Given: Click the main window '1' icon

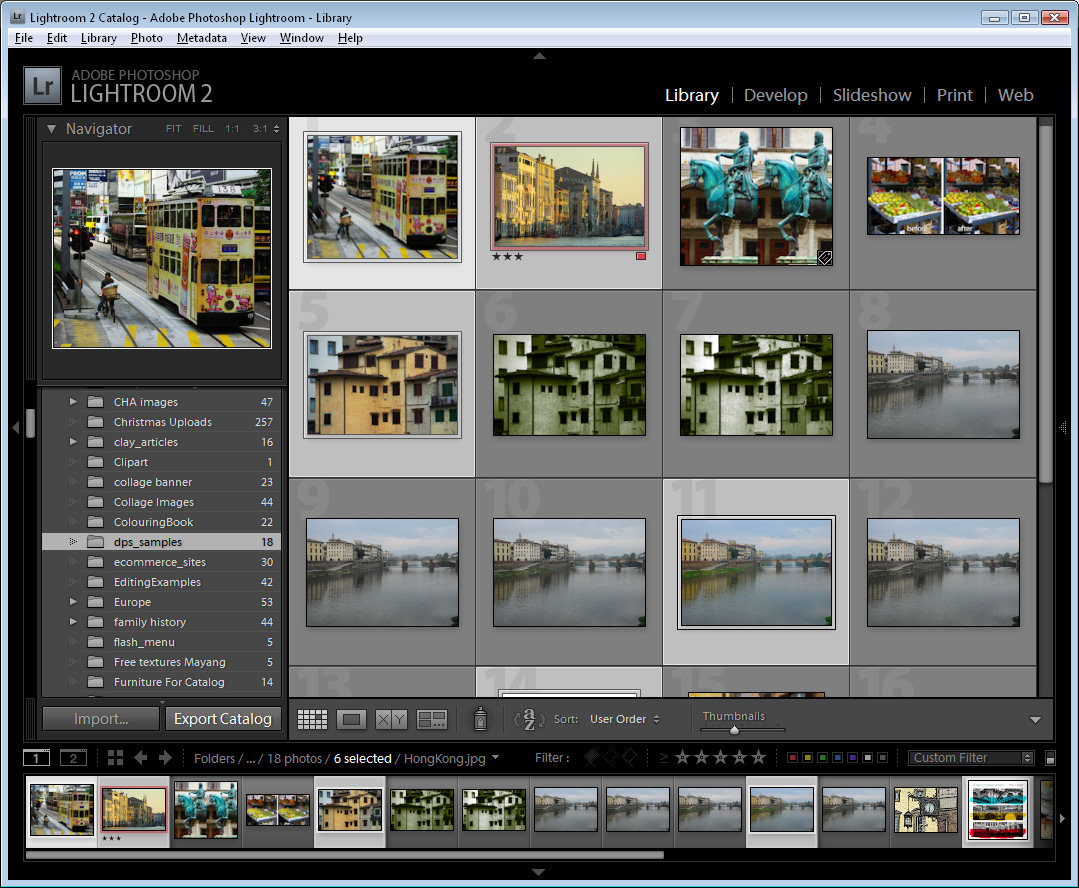Looking at the screenshot, I should click(36, 758).
